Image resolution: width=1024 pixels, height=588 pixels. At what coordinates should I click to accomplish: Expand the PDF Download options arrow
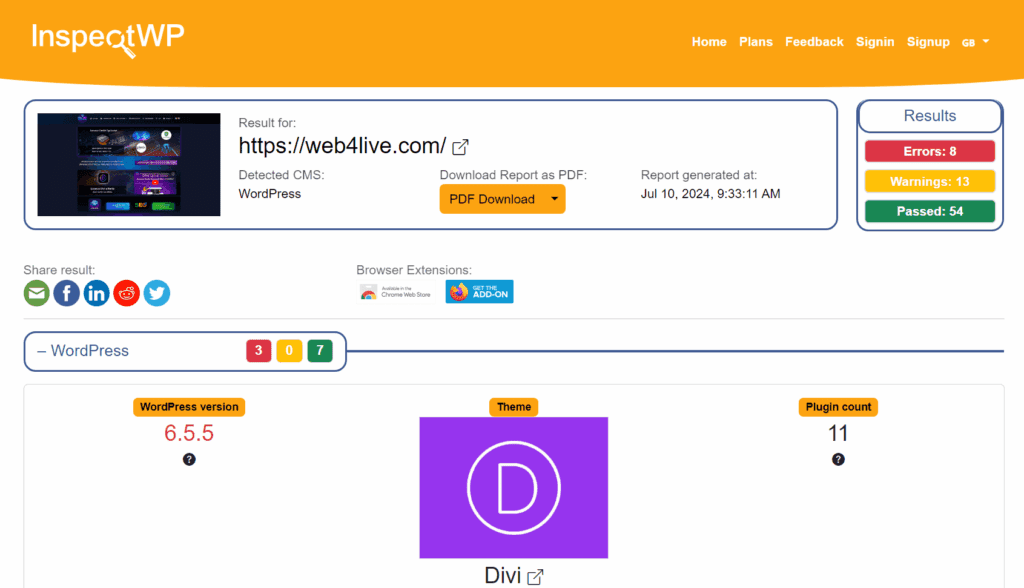coord(554,199)
